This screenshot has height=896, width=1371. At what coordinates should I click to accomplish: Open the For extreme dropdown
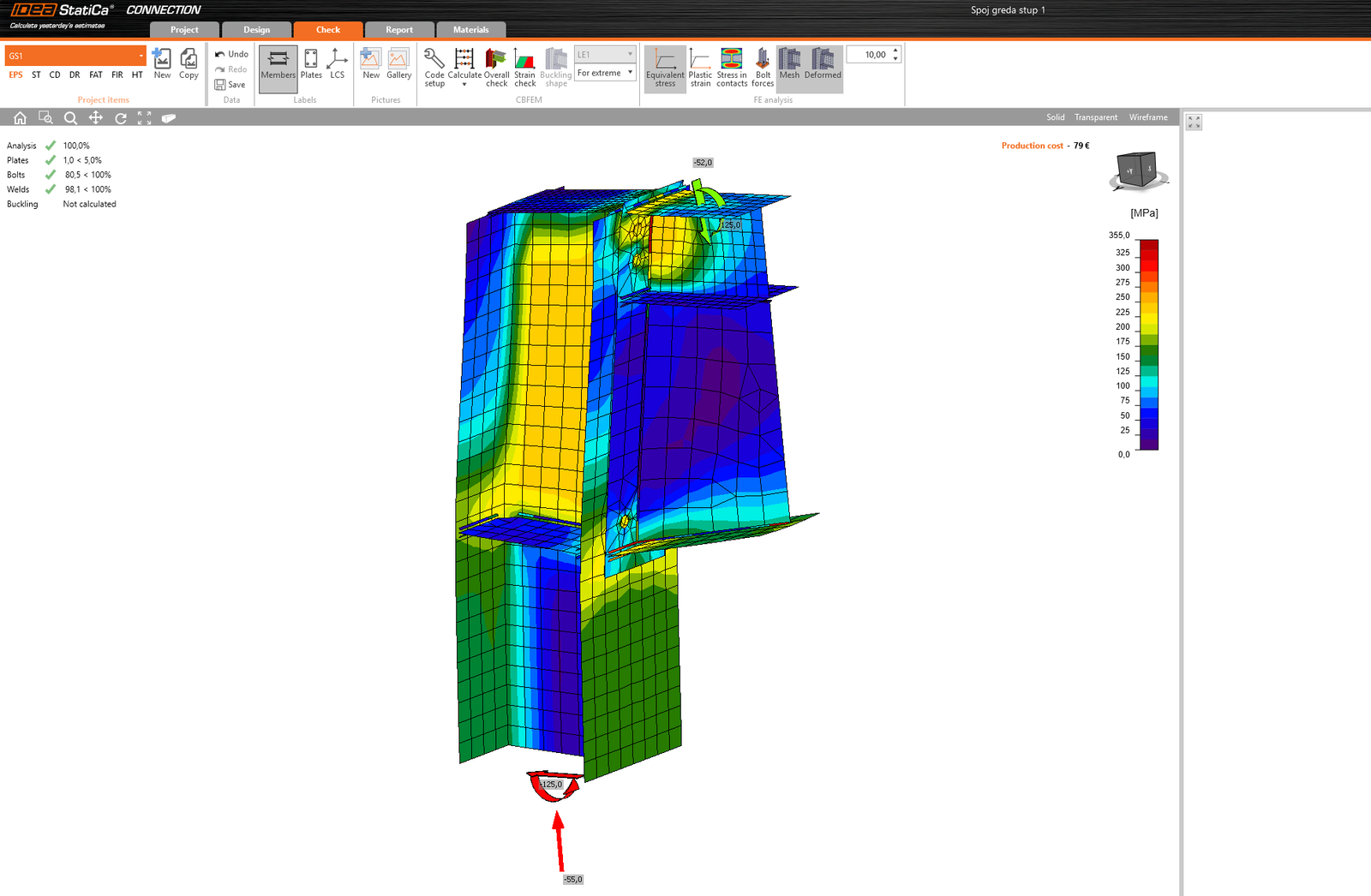point(605,73)
